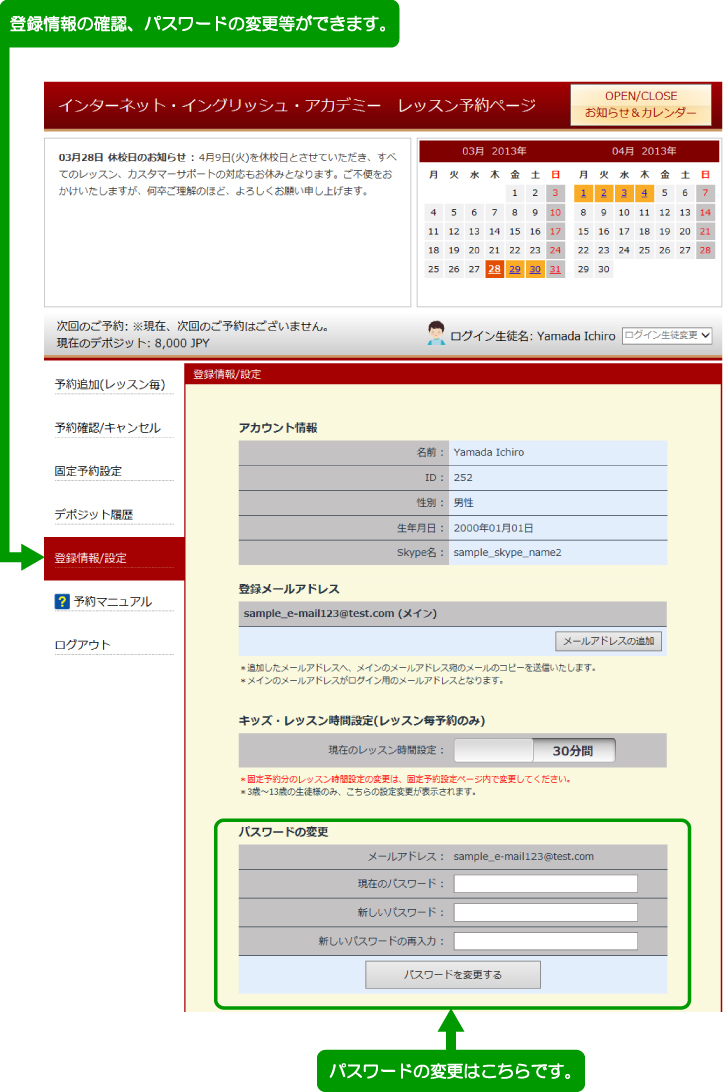Click the 現在のデポジット: 8,000 JPY text

click(x=133, y=343)
